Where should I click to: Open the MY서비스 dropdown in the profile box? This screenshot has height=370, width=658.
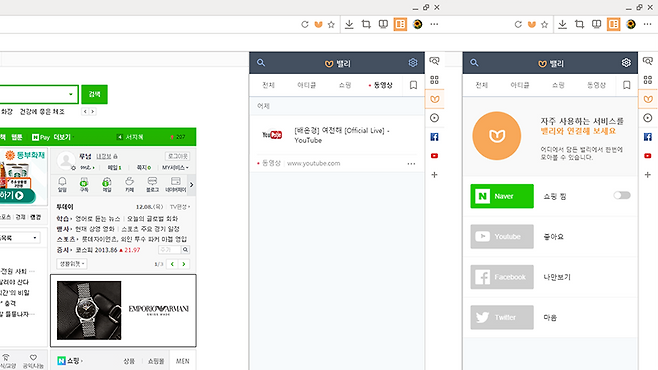coord(175,167)
